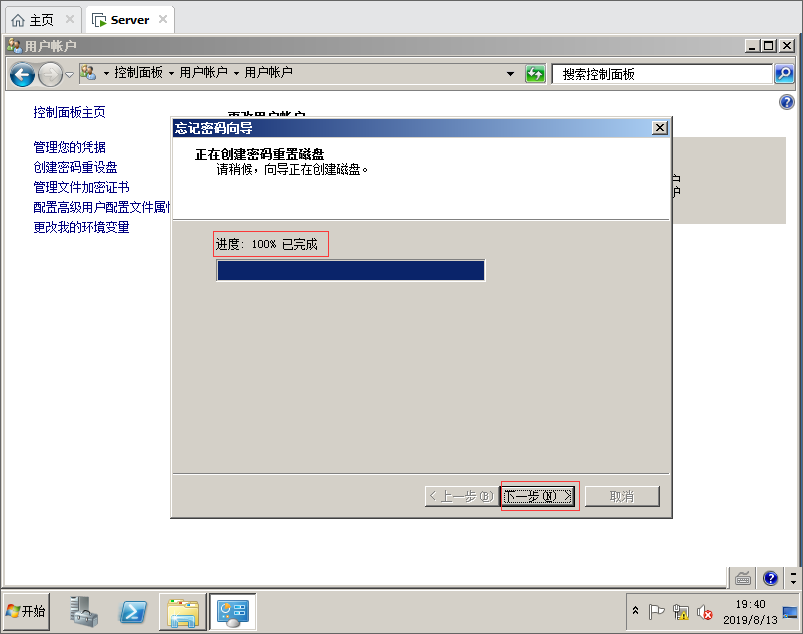
Task: Click the green refresh icon beside address bar
Action: [x=535, y=74]
